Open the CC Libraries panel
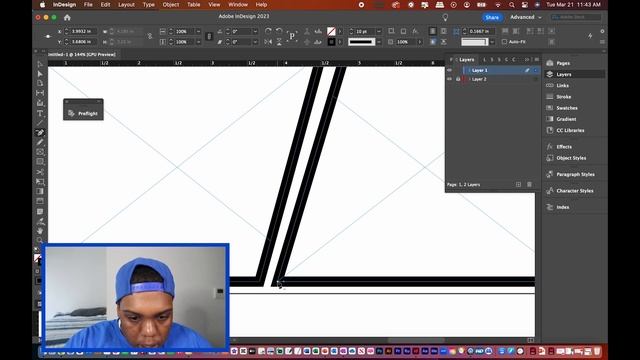 [570, 130]
